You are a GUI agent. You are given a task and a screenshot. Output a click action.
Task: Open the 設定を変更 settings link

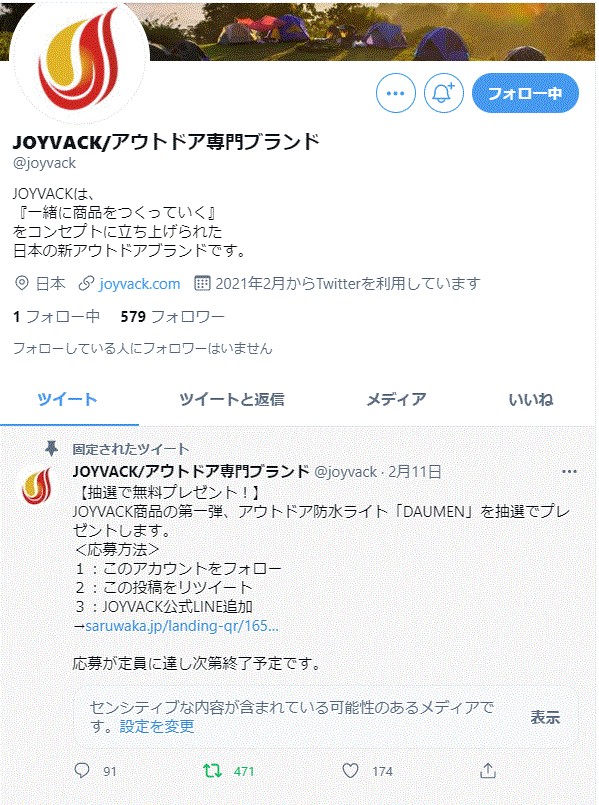(x=157, y=726)
